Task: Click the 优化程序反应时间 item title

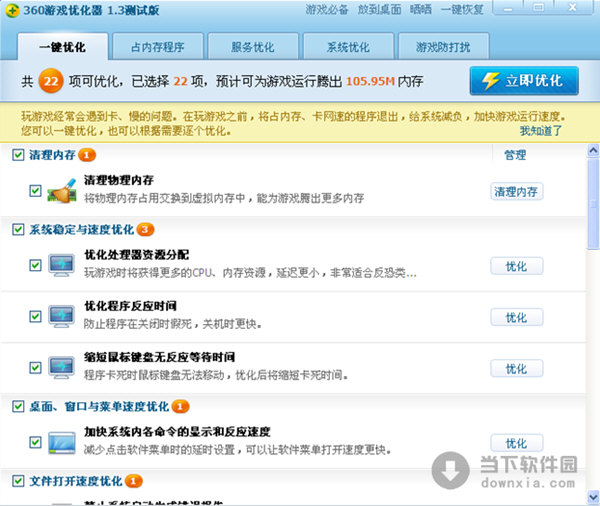Action: [130, 306]
